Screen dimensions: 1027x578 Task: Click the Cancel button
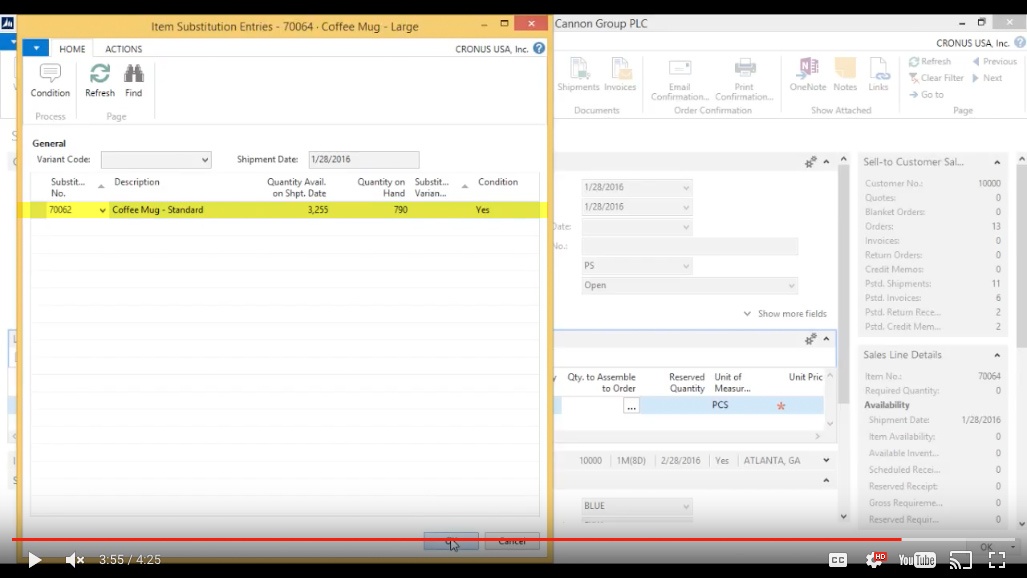(511, 541)
